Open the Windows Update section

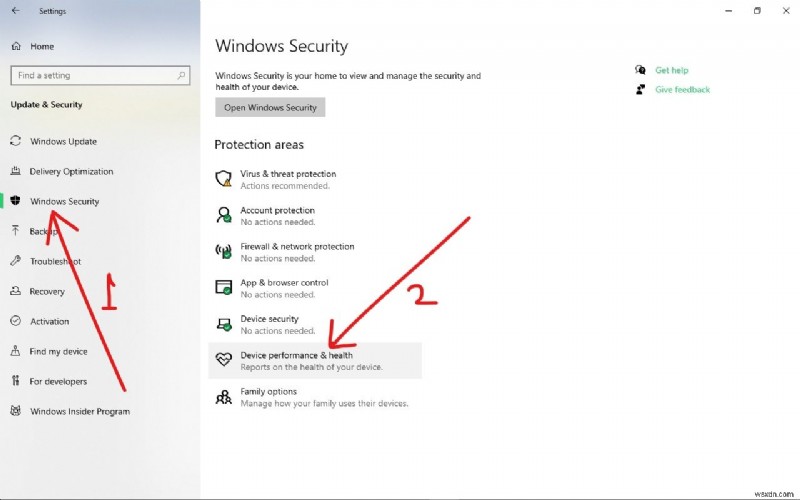coord(63,141)
